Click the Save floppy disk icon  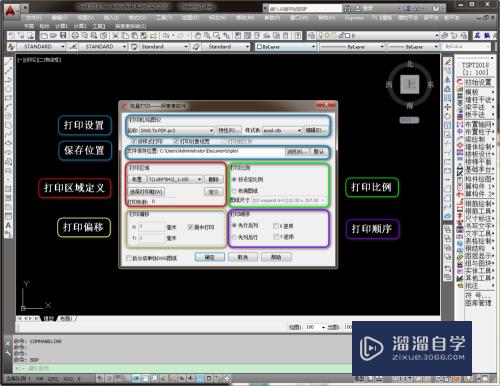click(x=63, y=35)
